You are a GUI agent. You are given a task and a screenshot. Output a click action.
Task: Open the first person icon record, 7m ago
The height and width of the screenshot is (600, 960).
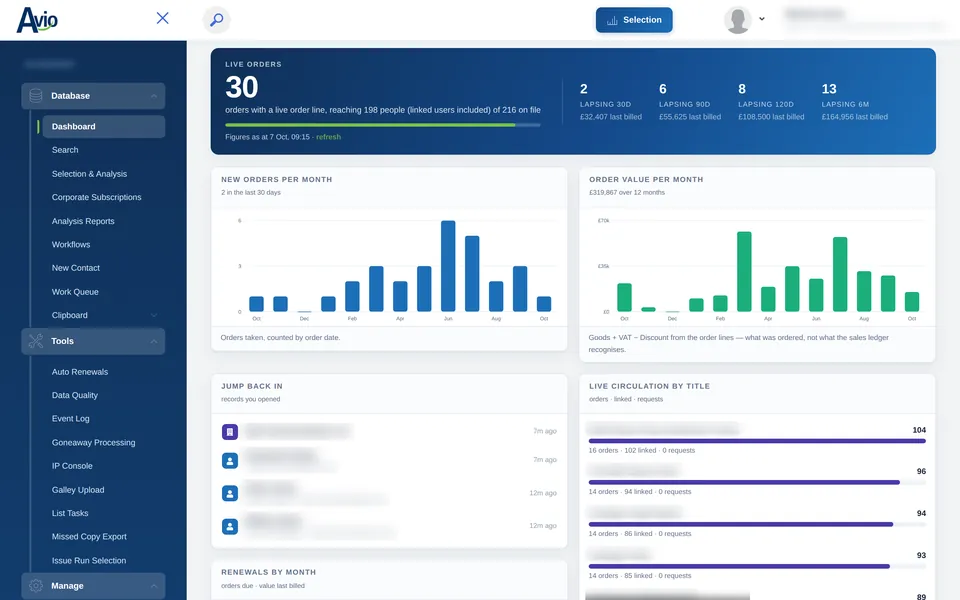click(x=230, y=461)
